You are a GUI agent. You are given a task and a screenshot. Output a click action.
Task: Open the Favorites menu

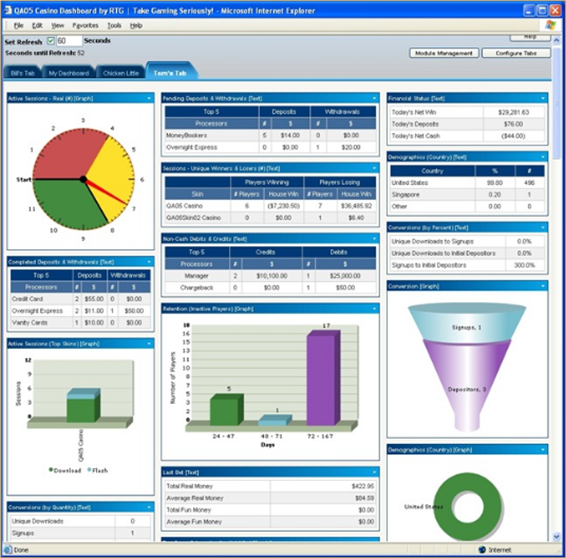(85, 26)
